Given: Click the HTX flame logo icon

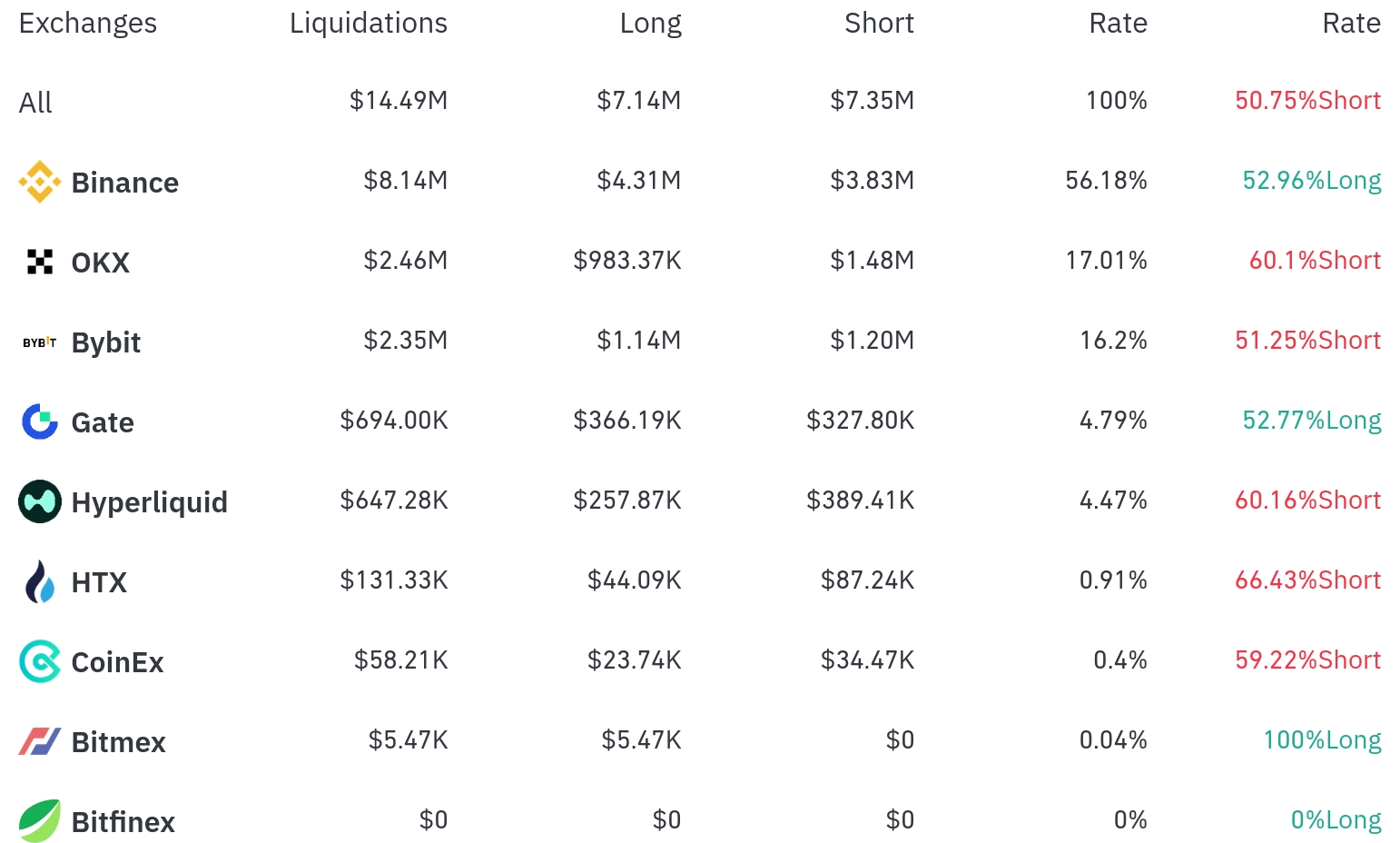Looking at the screenshot, I should pyautogui.click(x=40, y=581).
